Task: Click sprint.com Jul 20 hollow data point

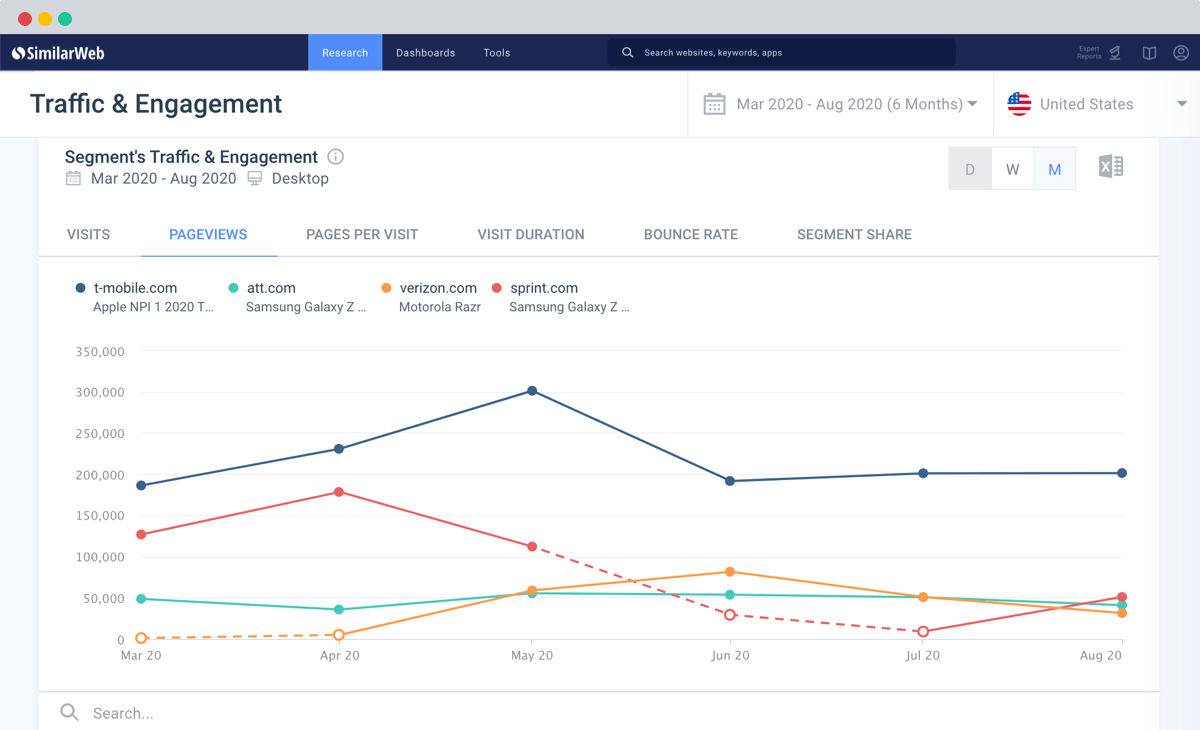Action: pyautogui.click(x=923, y=632)
